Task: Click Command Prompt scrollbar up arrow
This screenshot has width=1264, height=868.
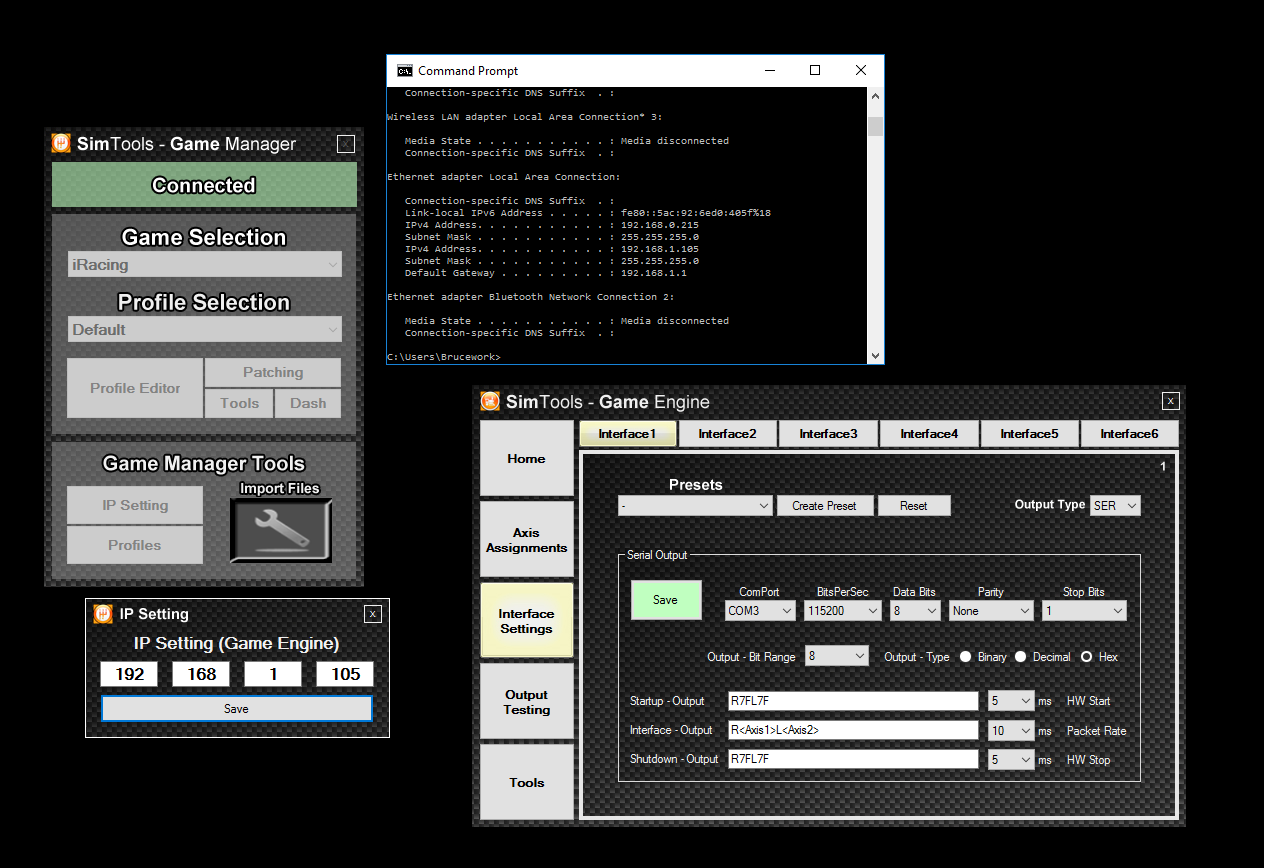Action: 875,95
